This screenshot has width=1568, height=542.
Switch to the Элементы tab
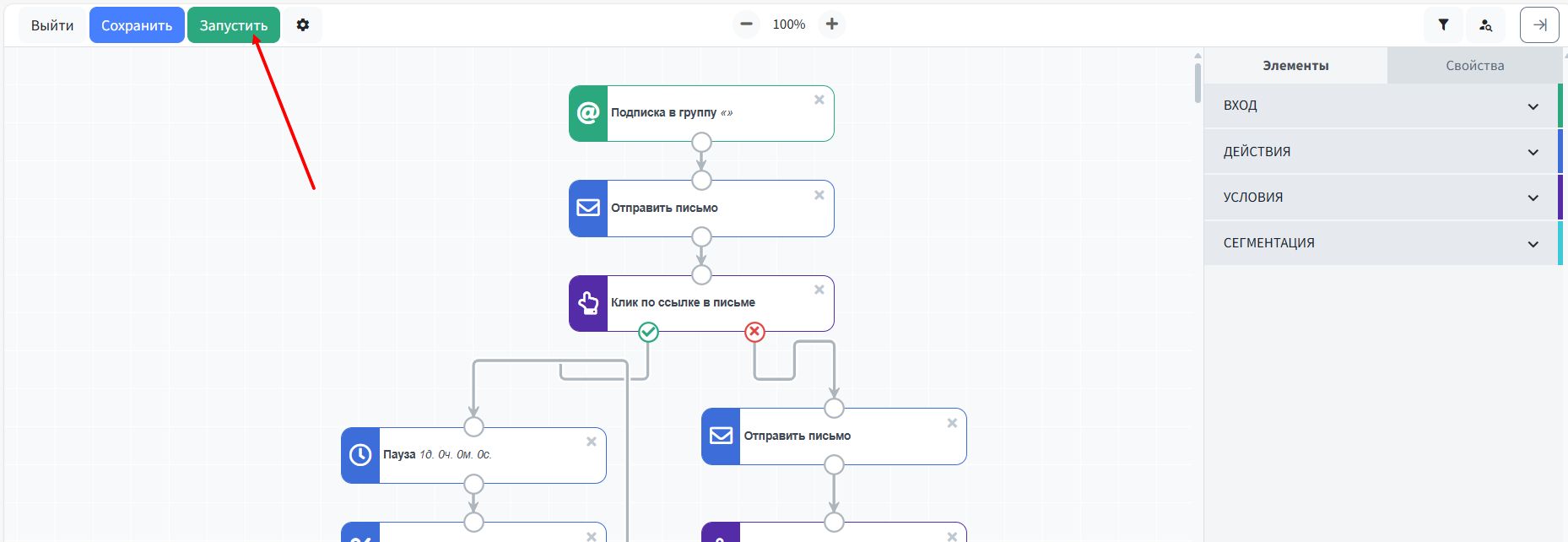click(1295, 66)
